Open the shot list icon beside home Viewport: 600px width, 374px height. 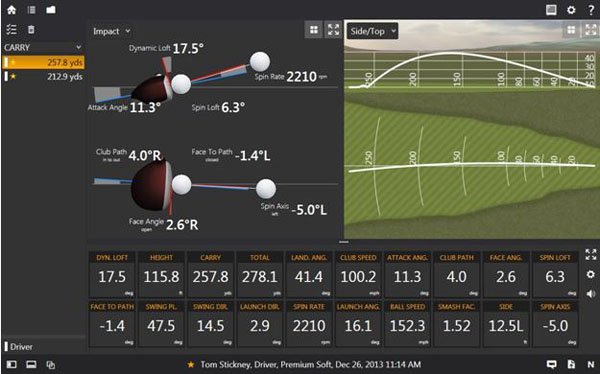pos(31,10)
